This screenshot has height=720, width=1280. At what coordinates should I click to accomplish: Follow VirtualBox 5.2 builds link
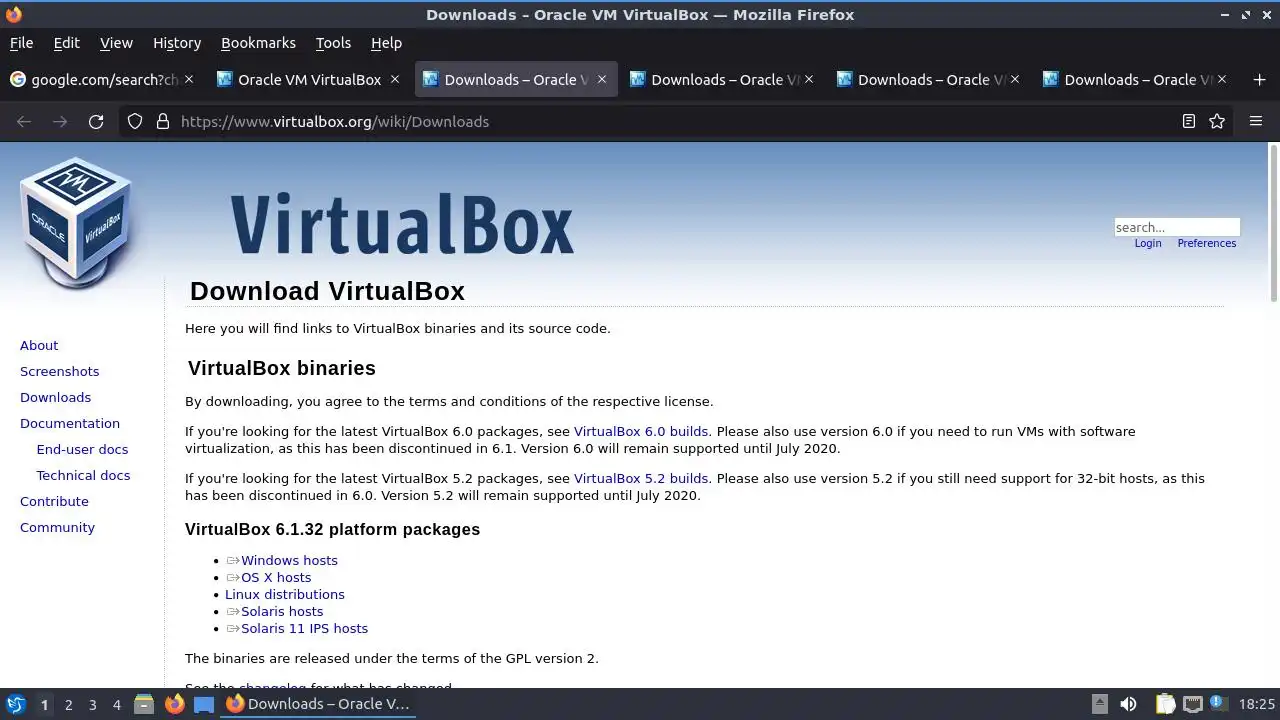click(x=641, y=478)
